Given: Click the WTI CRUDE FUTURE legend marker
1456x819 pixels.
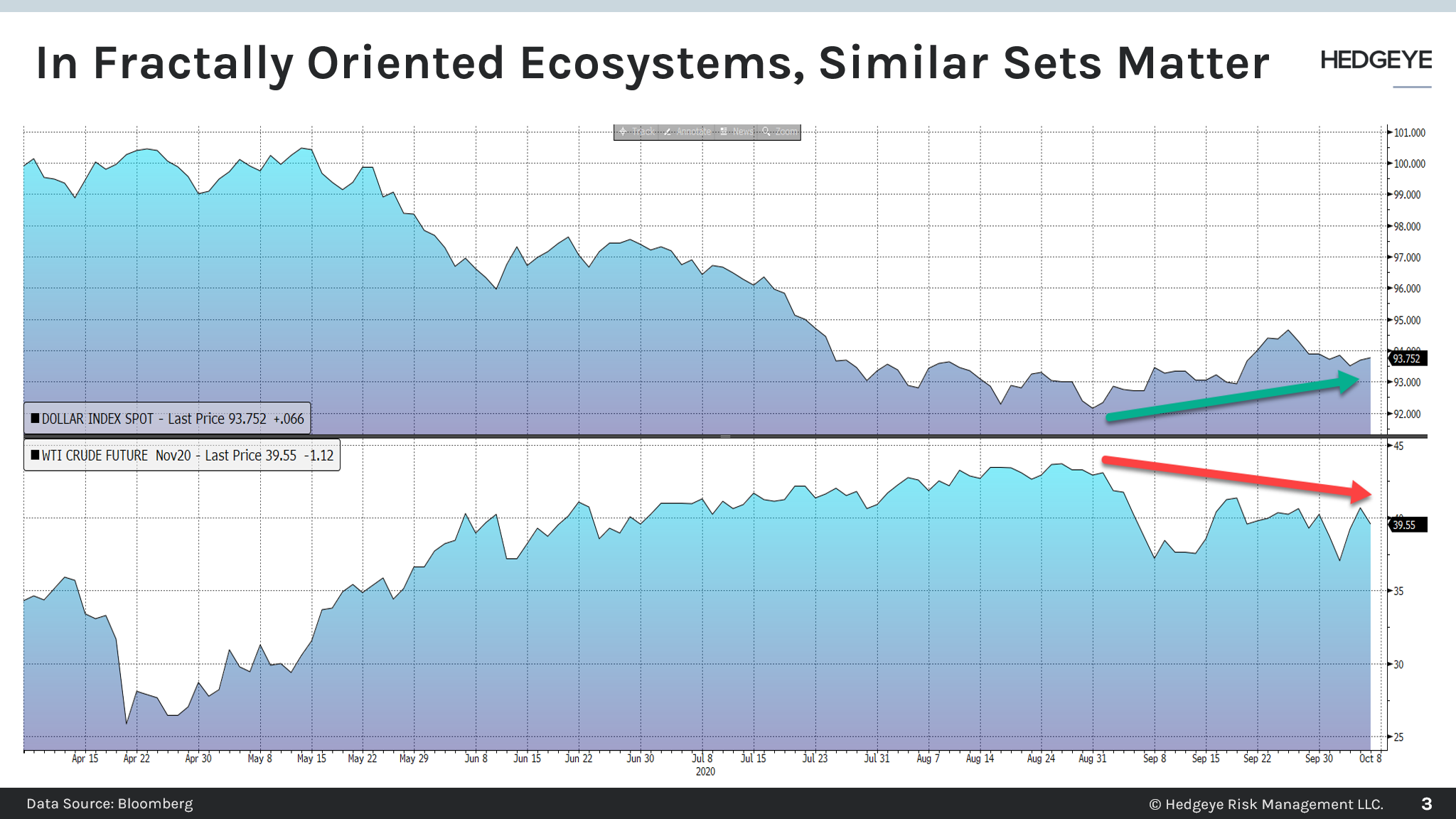Looking at the screenshot, I should [x=34, y=455].
